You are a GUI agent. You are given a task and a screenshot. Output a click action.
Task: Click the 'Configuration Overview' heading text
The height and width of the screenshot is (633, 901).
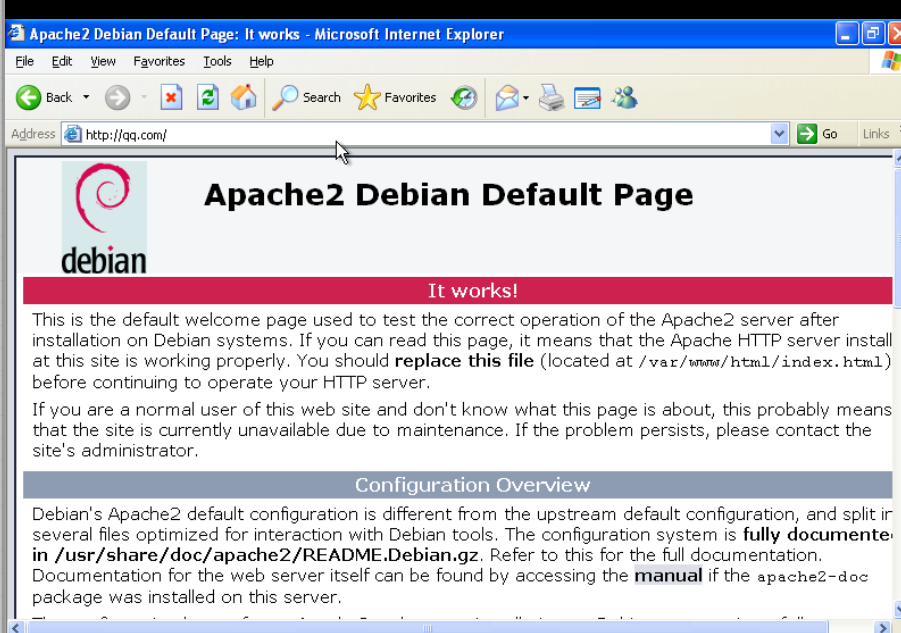click(x=472, y=485)
